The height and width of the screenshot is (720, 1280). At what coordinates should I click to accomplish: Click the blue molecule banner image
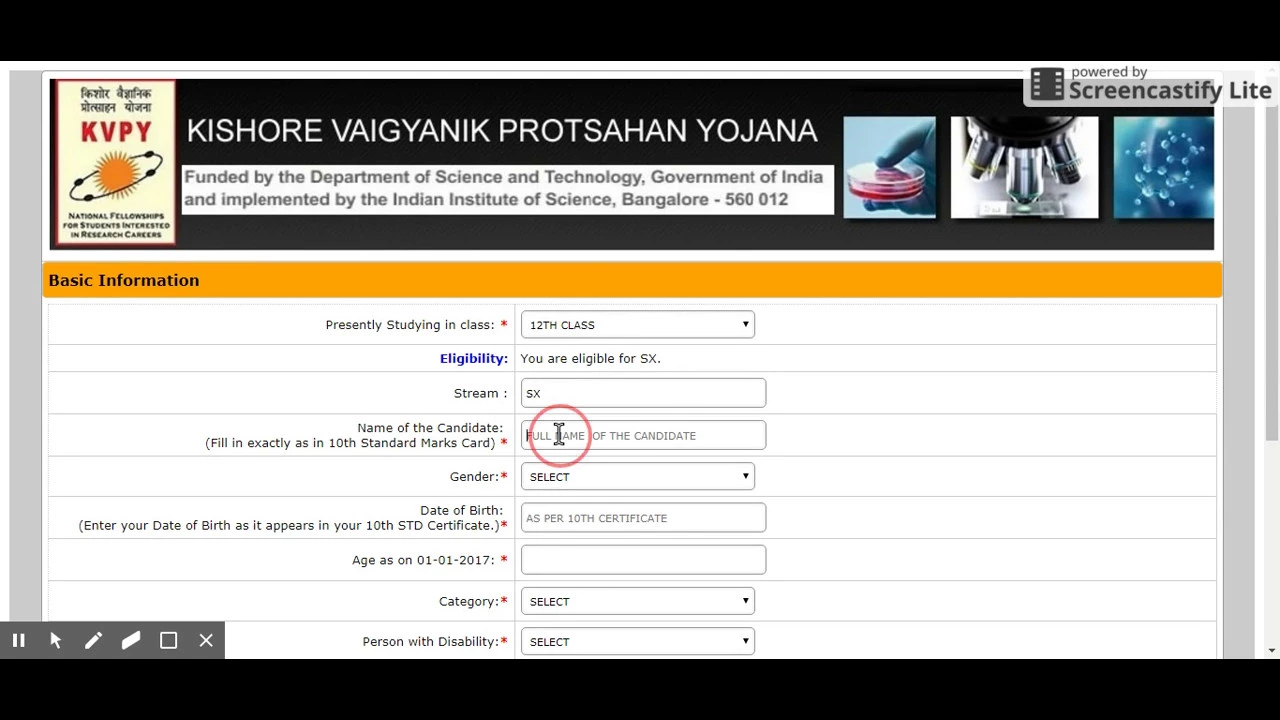point(1163,167)
